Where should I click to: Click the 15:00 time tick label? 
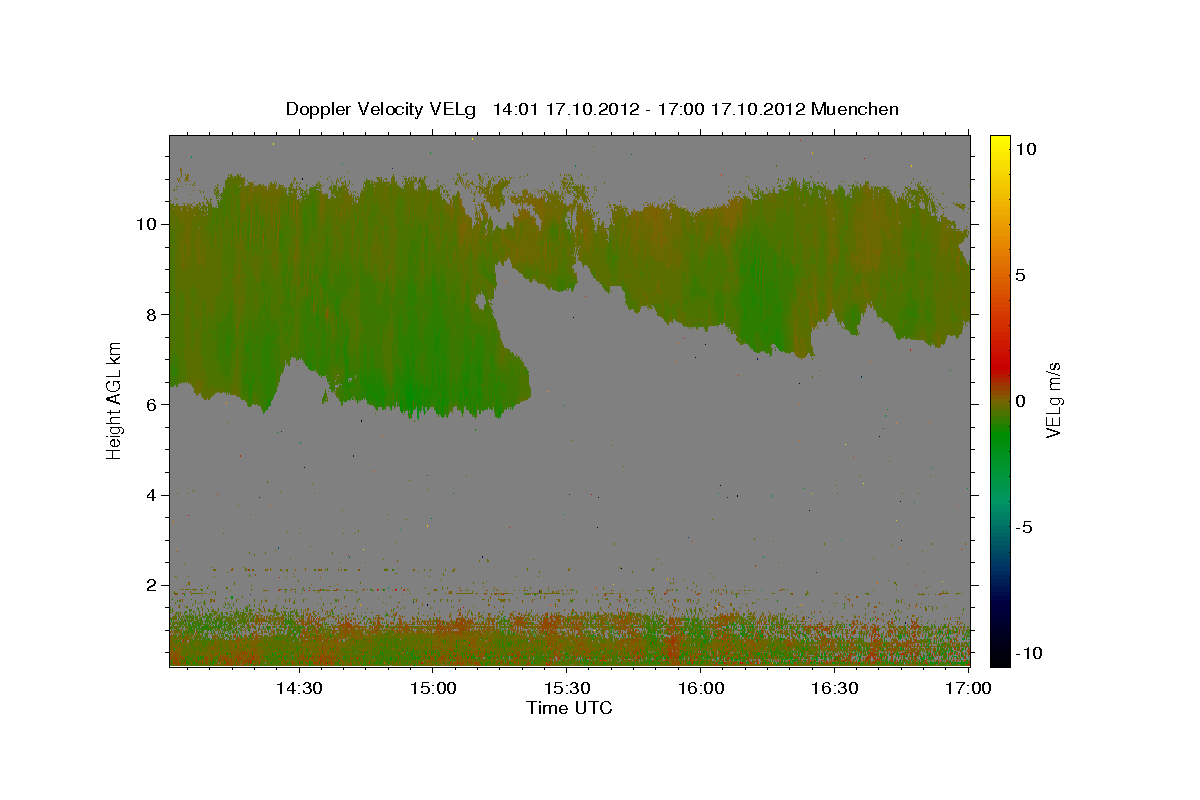pyautogui.click(x=432, y=688)
